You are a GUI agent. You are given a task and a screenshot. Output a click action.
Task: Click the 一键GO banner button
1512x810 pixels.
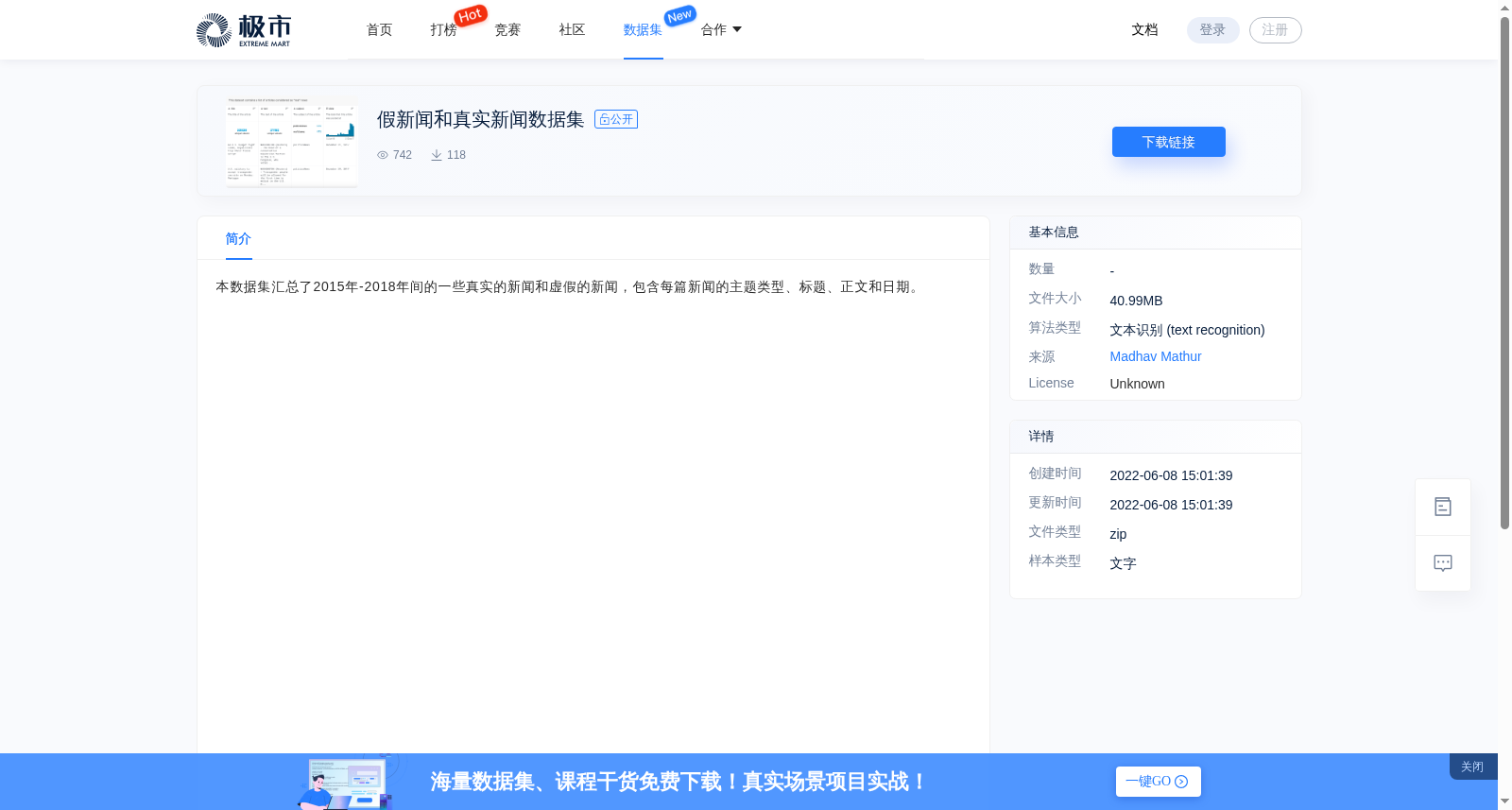1158,782
